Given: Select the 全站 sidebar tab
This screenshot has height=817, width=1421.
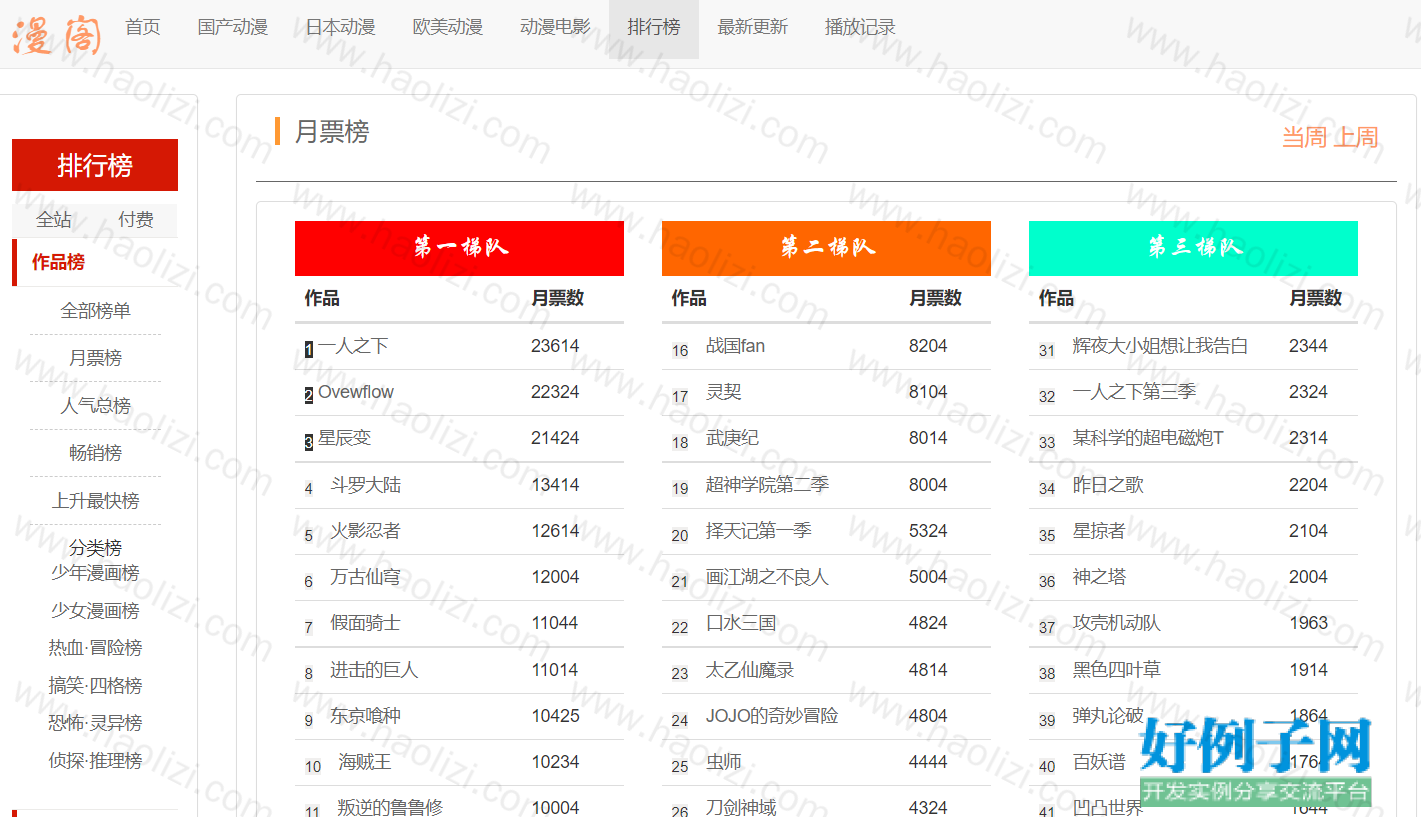Looking at the screenshot, I should (x=54, y=220).
